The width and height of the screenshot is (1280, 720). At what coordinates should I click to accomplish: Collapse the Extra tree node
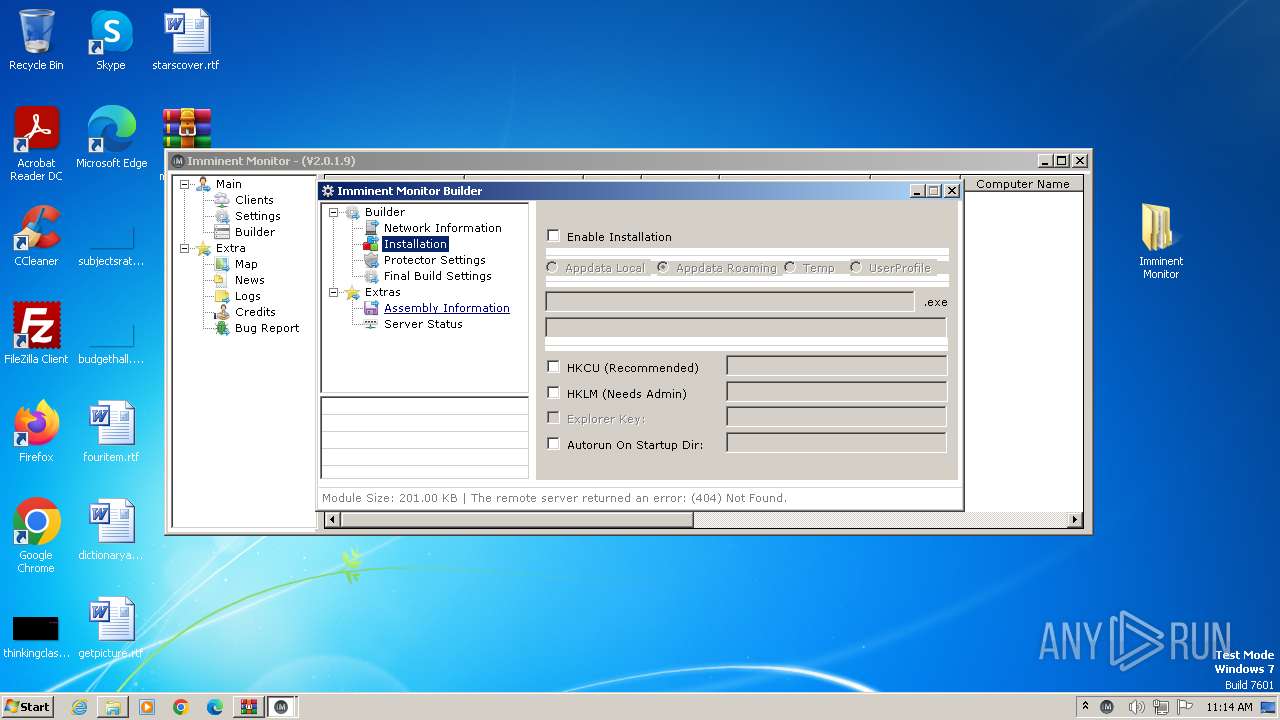[185, 248]
